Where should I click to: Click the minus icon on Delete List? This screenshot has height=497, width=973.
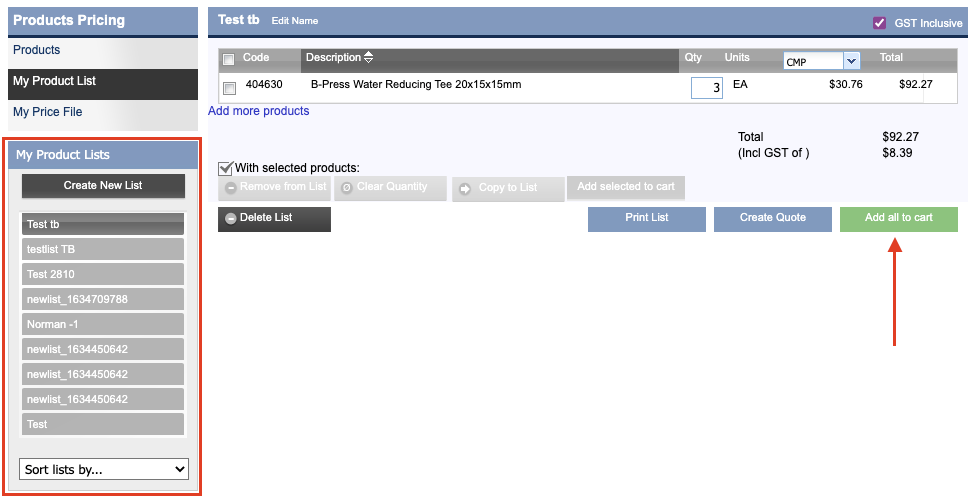231,218
